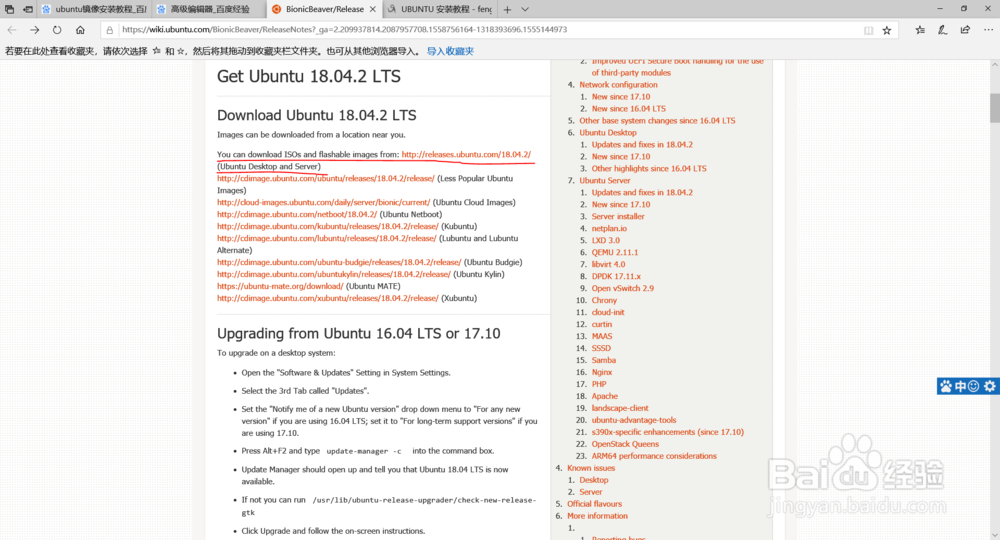Click netplan.io contents link

pos(609,228)
